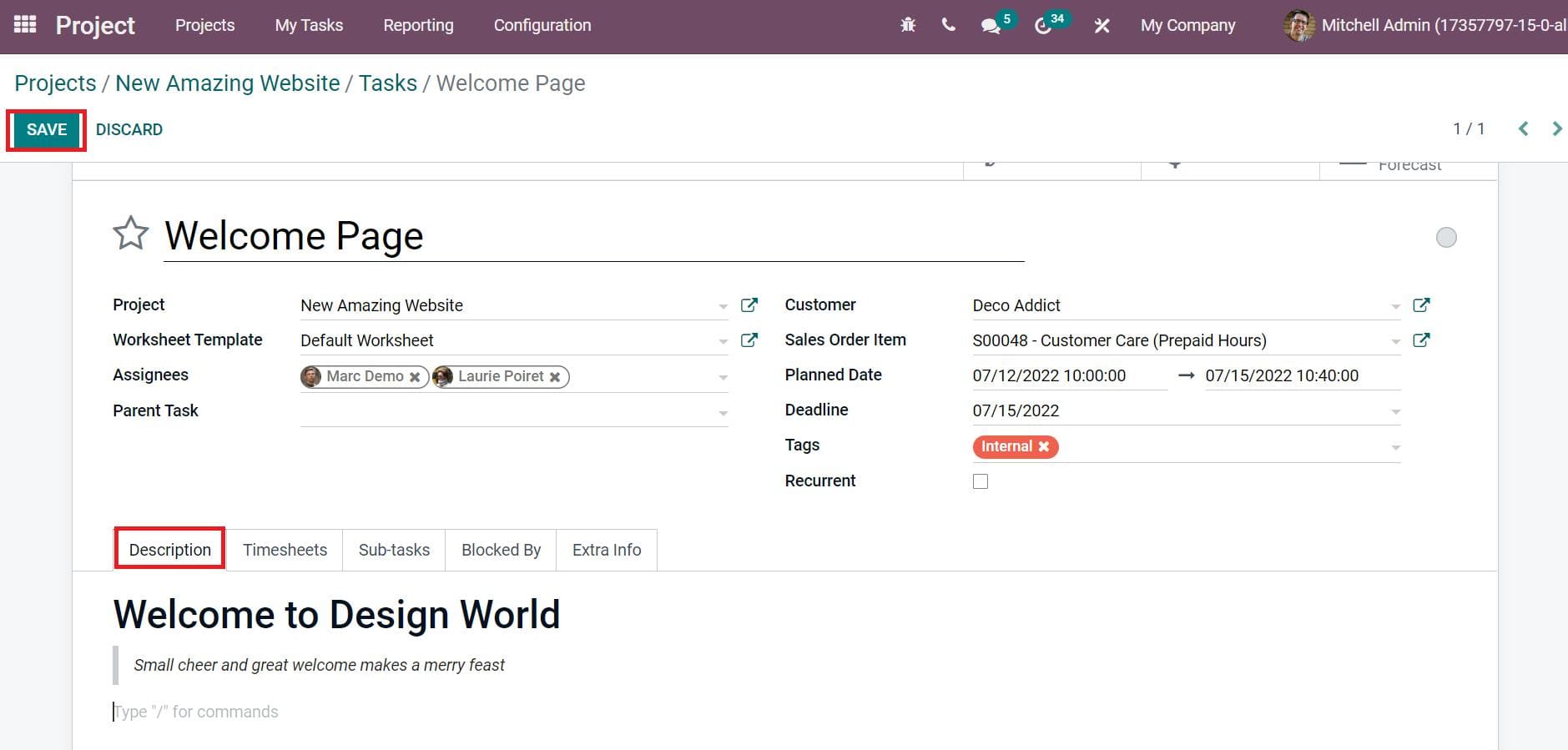Screen dimensions: 1568x750
Task: Go to Tasks breadcrumb
Action: (388, 83)
